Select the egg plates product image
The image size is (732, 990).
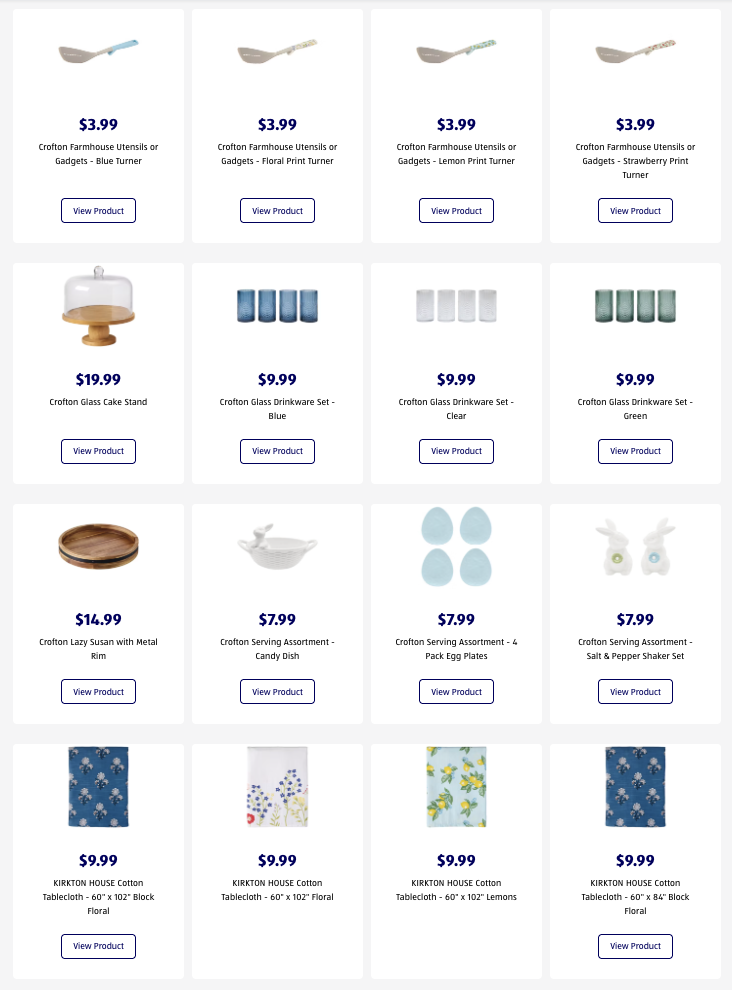[456, 546]
